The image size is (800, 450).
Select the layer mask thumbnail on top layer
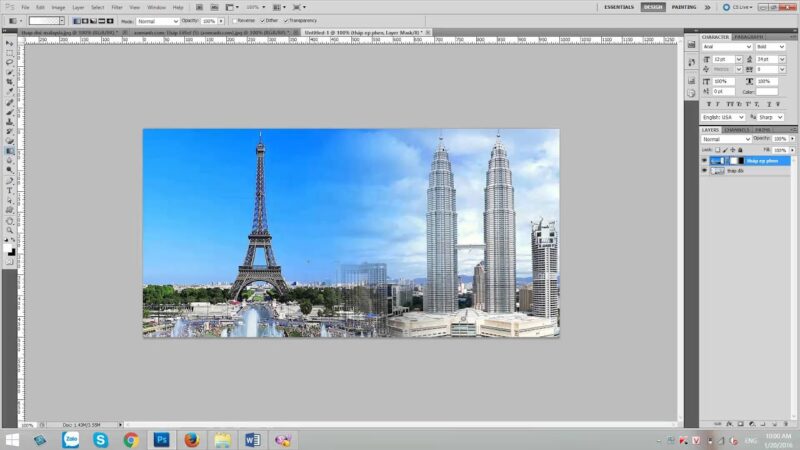pos(733,161)
